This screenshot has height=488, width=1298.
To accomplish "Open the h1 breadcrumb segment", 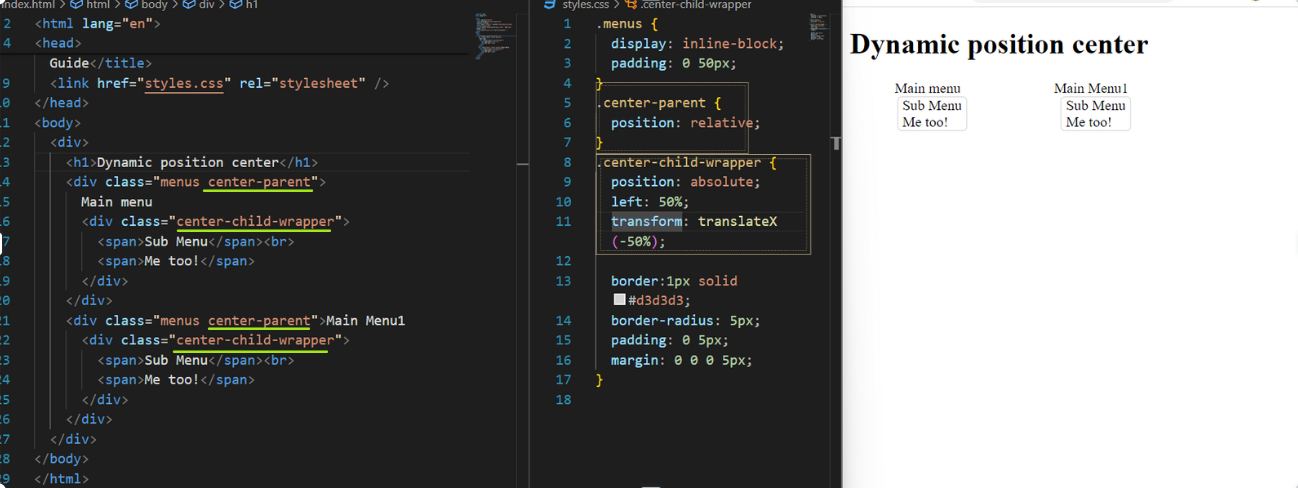I will click(x=244, y=5).
